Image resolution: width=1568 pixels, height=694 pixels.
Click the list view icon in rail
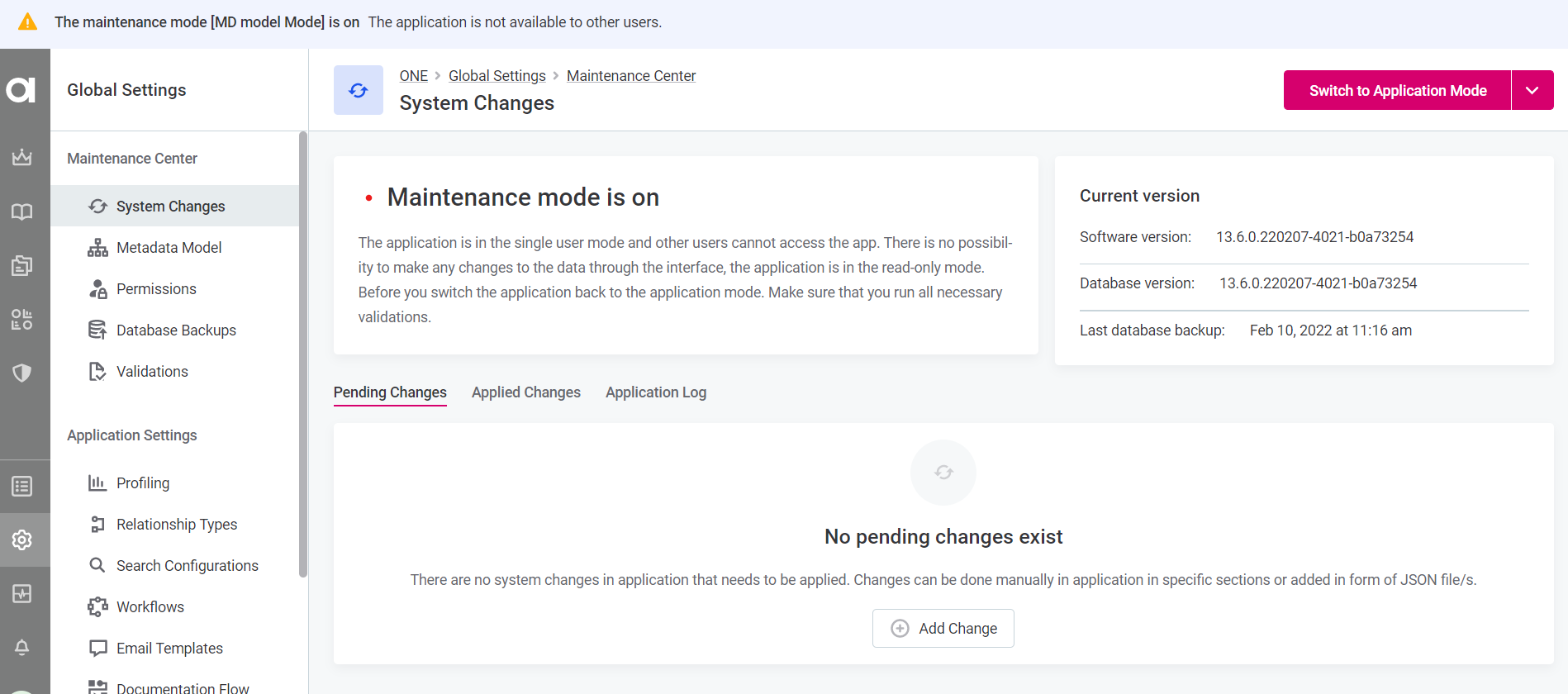tap(22, 486)
